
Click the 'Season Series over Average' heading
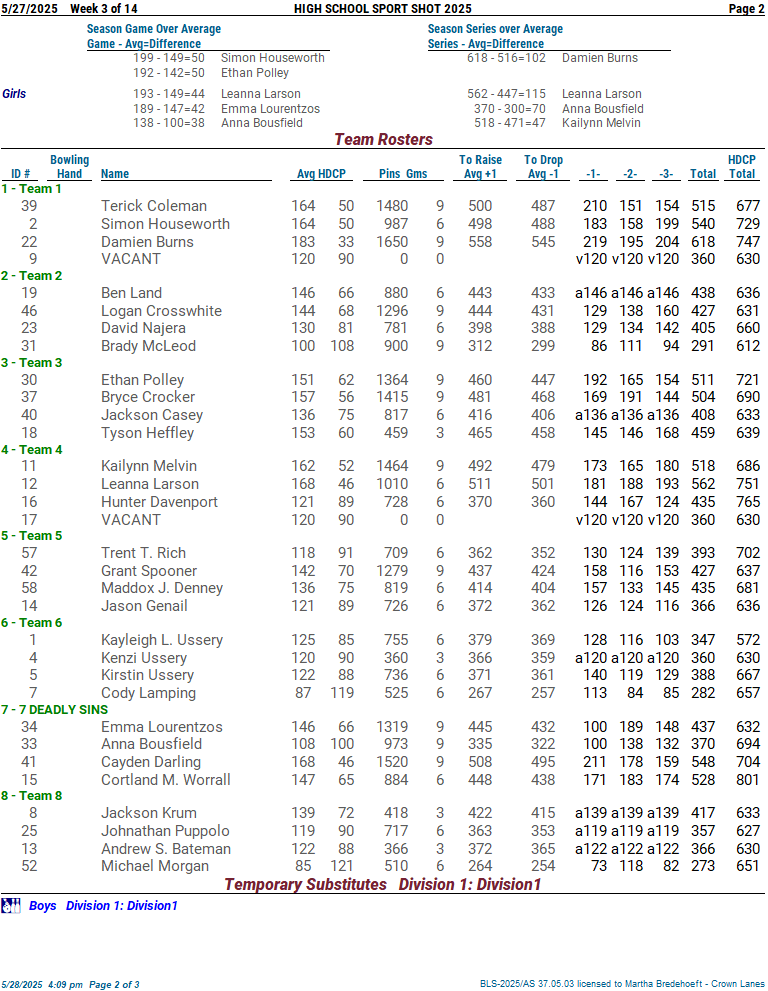tap(495, 28)
